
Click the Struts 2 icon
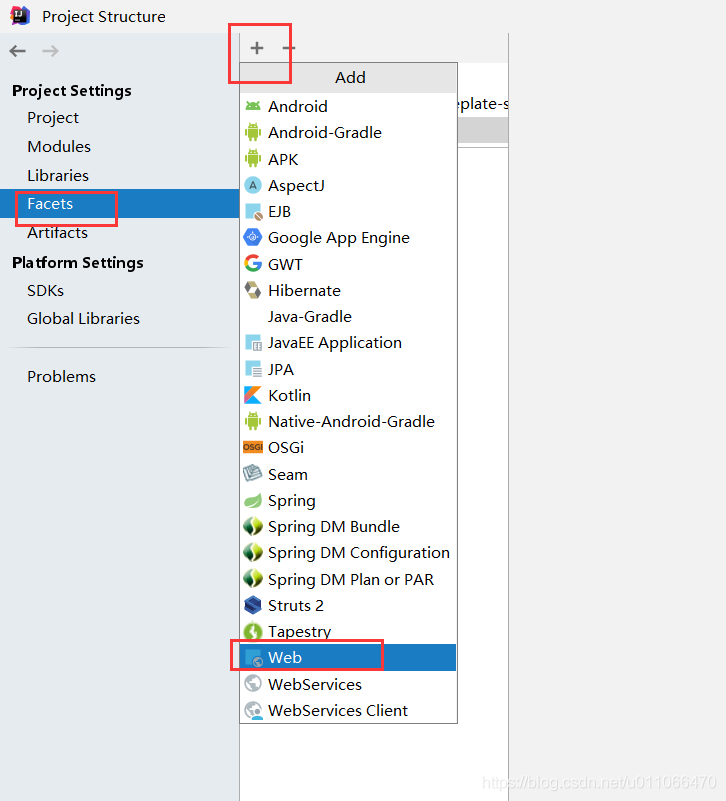(253, 605)
